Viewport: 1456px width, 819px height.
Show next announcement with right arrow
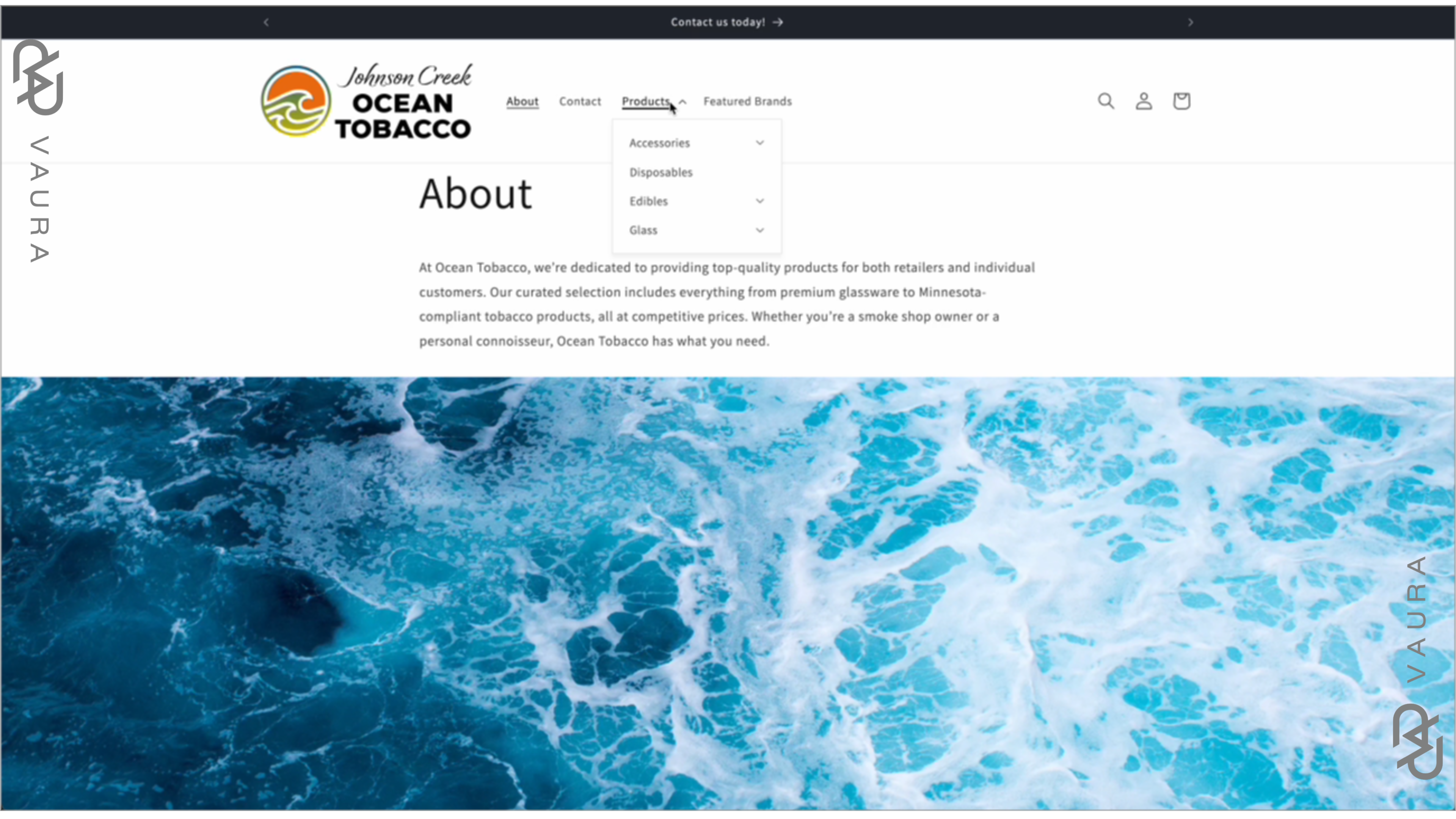pos(1190,22)
